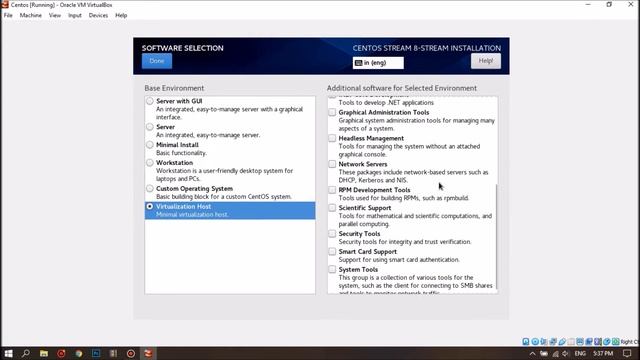Screen dimensions: 640x360
Task: Click the ENG language indicator in tray
Action: tap(580, 353)
